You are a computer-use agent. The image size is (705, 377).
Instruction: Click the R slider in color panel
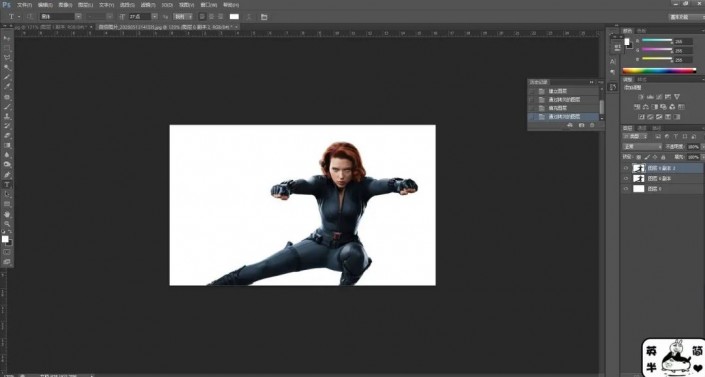[x=657, y=41]
